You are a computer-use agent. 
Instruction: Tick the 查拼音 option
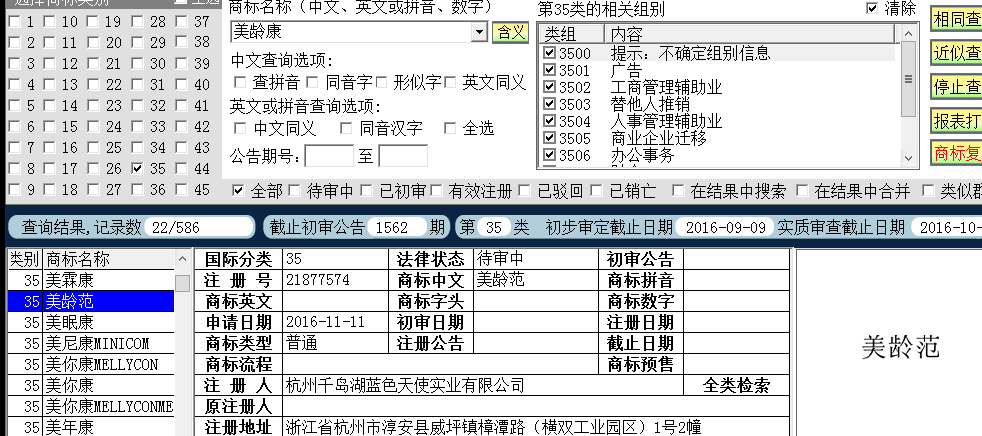(x=239, y=82)
